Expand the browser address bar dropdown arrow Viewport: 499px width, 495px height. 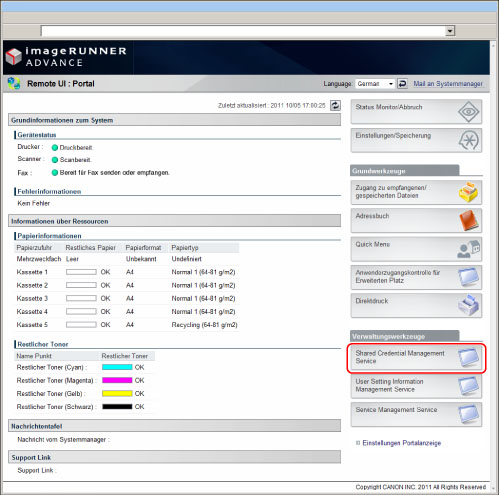click(x=450, y=31)
